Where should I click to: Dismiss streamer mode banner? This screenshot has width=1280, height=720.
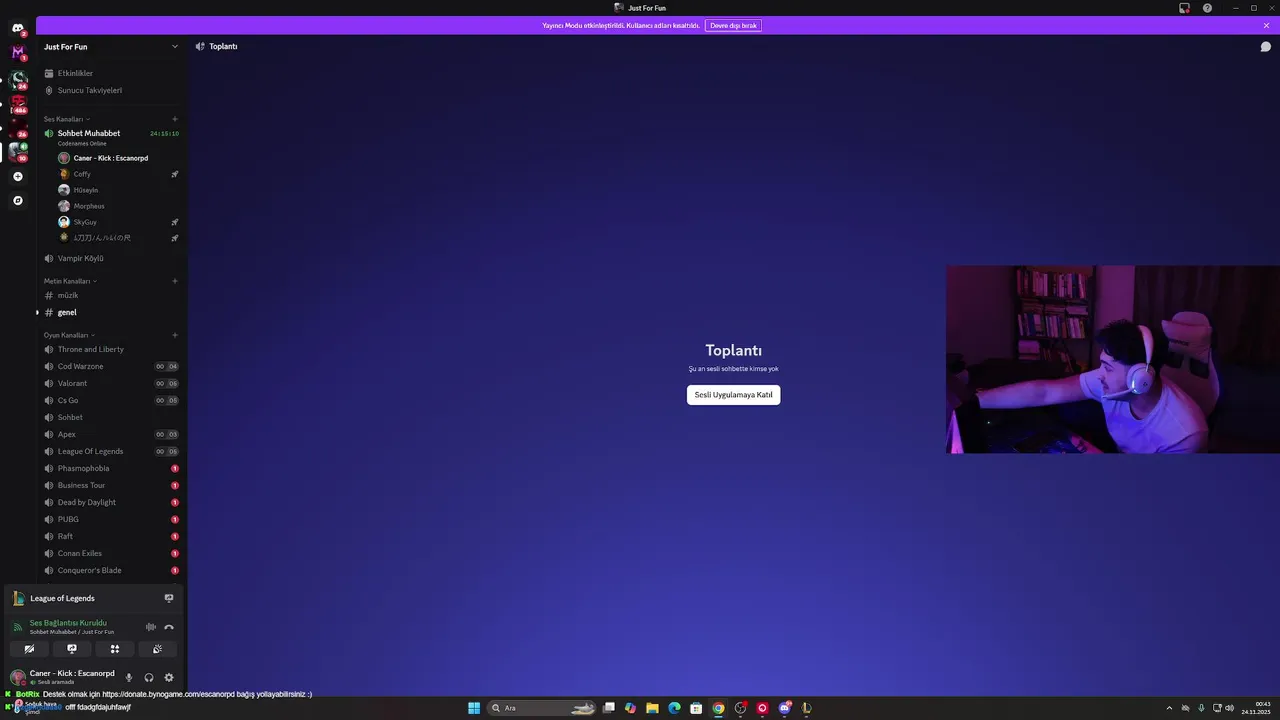[1266, 25]
